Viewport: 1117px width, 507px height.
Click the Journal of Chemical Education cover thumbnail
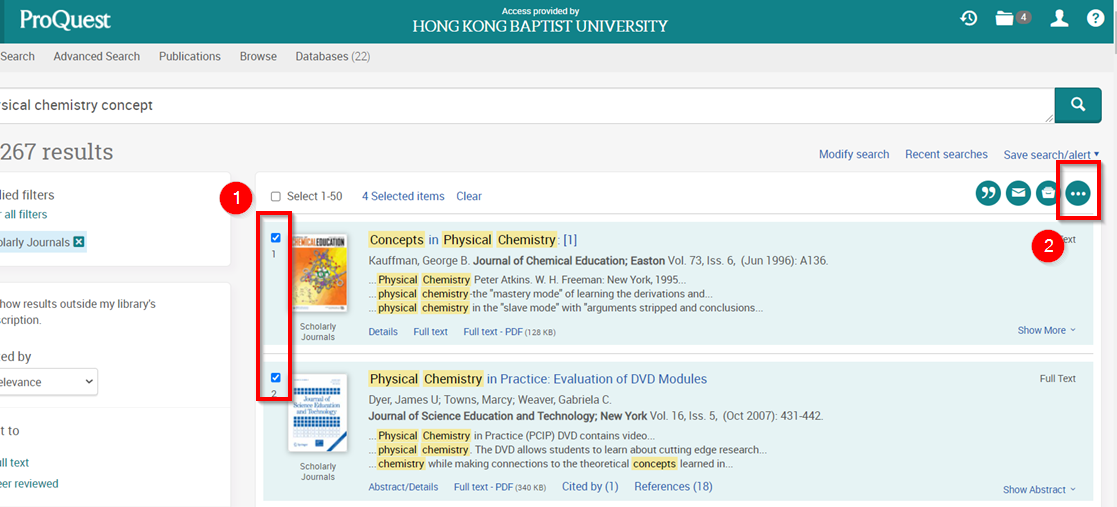318,272
